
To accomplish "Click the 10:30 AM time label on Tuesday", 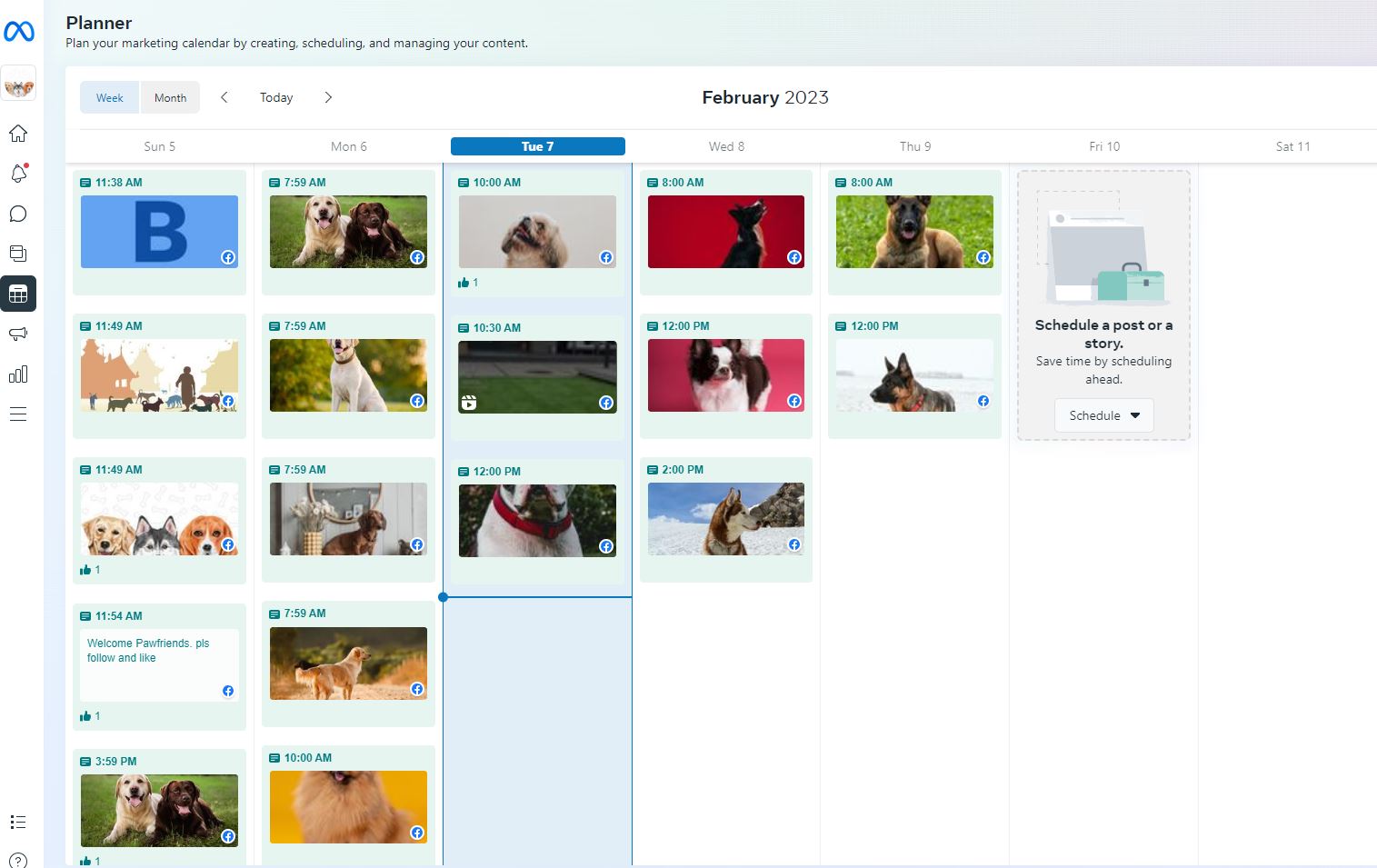I will pos(497,328).
